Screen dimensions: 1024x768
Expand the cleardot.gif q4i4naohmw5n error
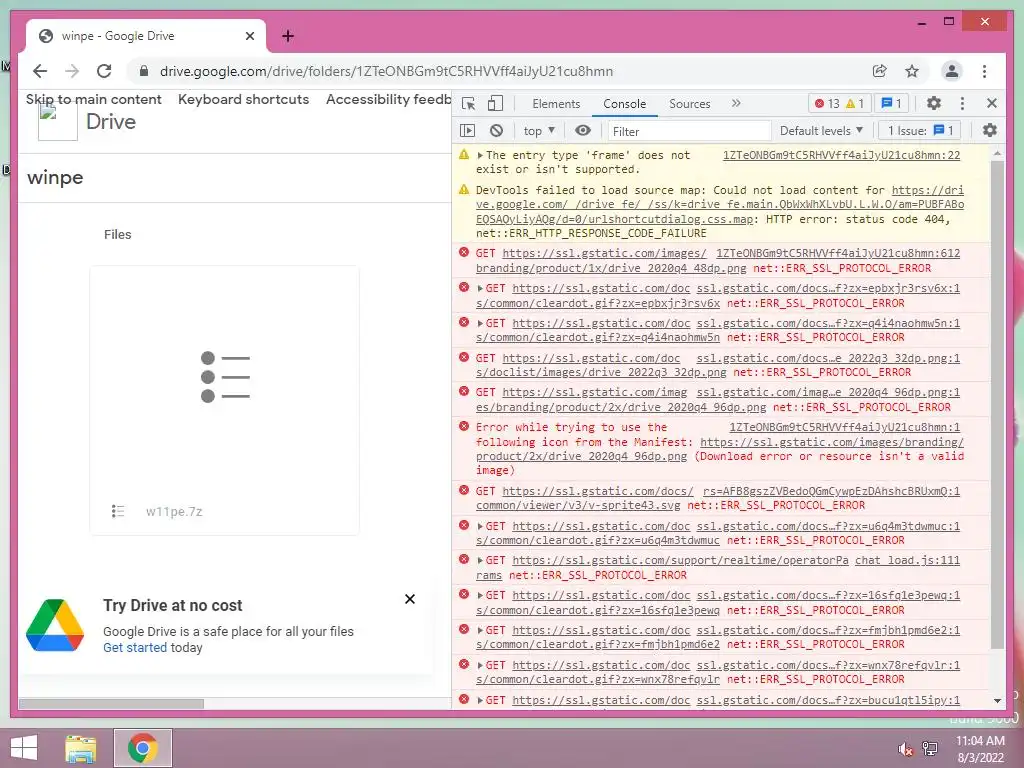click(480, 323)
